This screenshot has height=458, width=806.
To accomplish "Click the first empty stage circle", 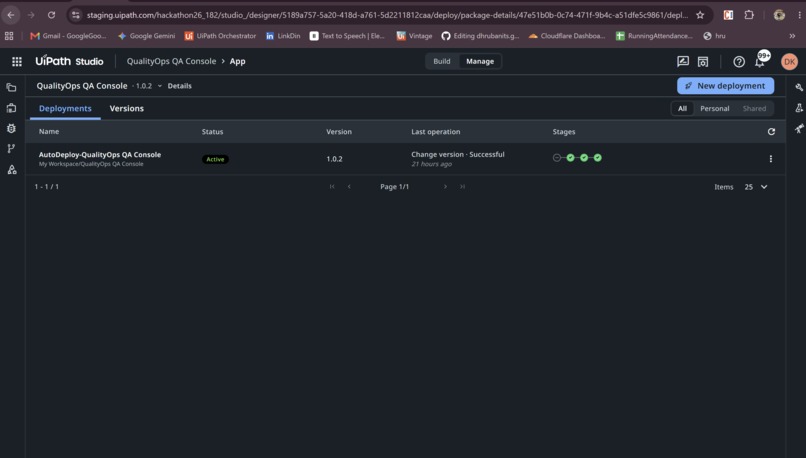I will [x=557, y=158].
